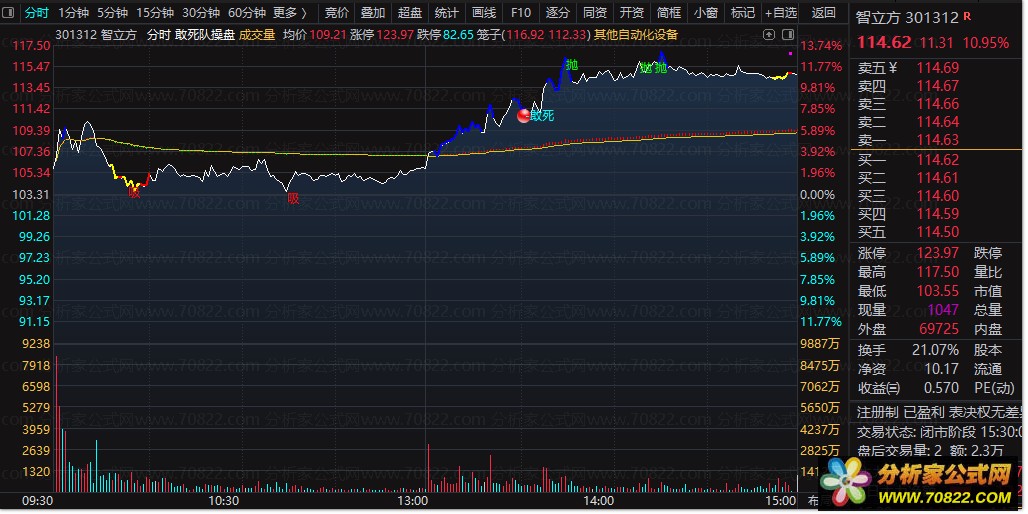The height and width of the screenshot is (514, 1028).
Task: Select the 5分钟 period tab
Action: pyautogui.click(x=112, y=12)
